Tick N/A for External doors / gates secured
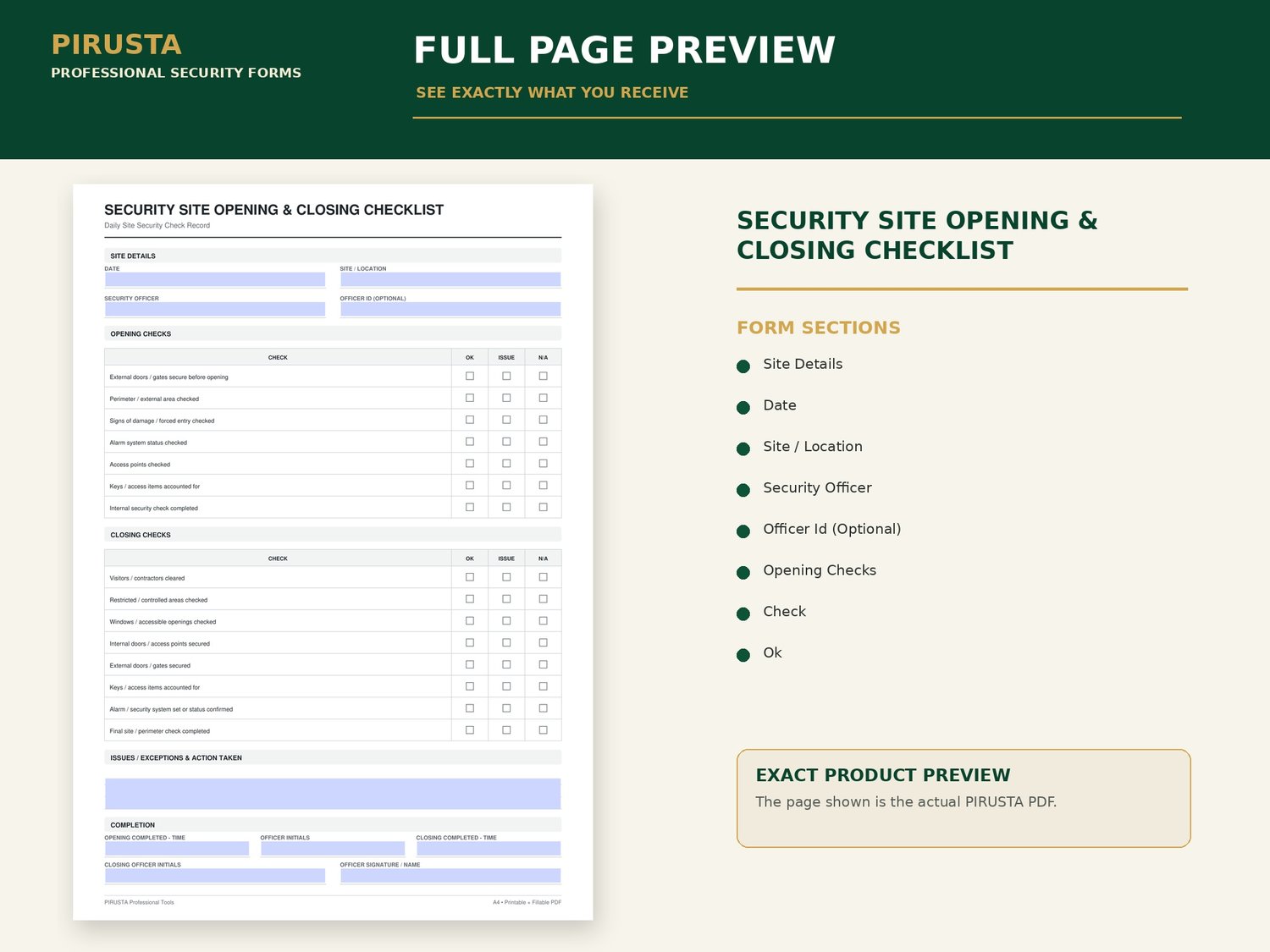 (x=544, y=664)
